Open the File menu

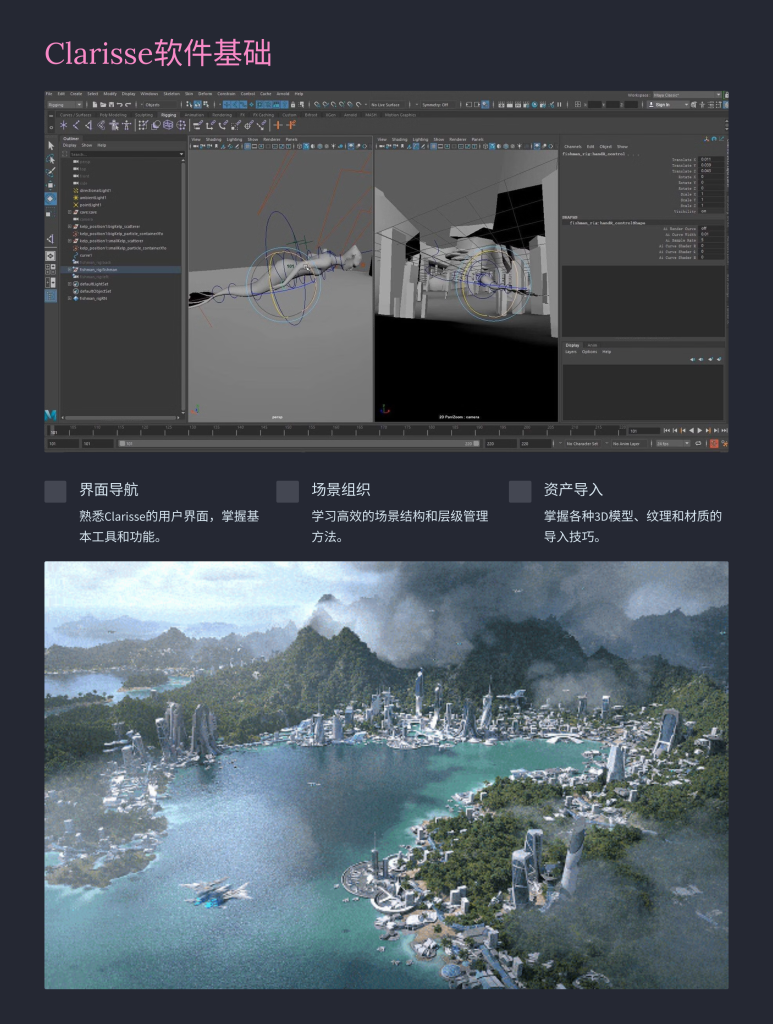49,94
